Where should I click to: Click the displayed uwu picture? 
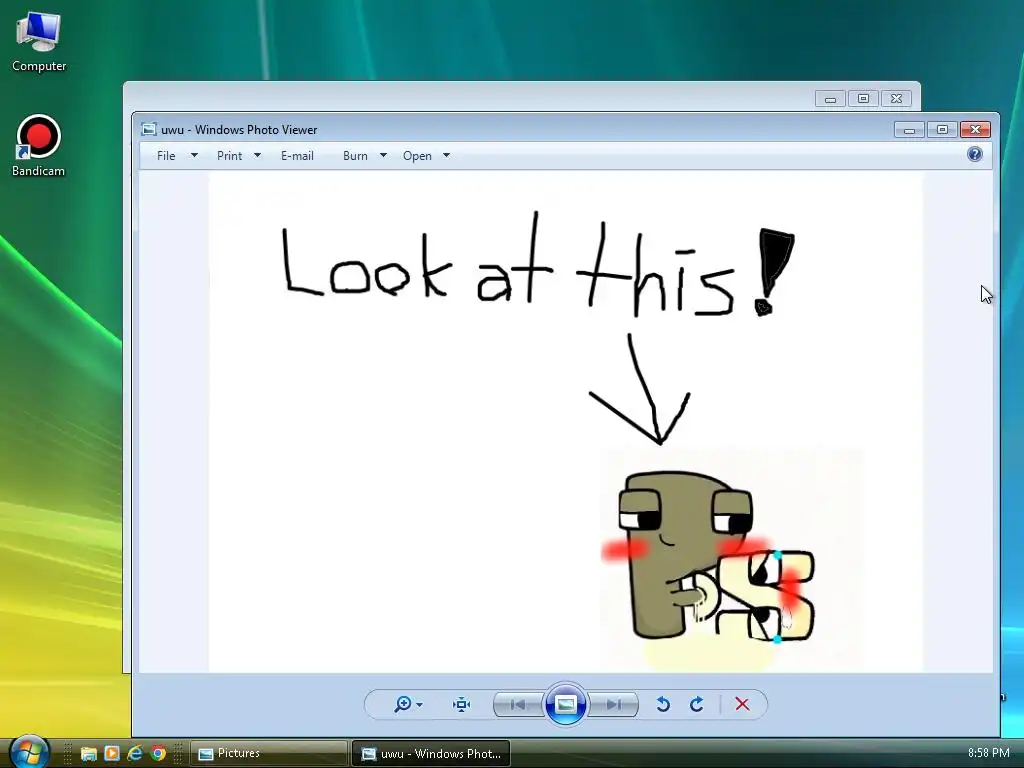566,423
